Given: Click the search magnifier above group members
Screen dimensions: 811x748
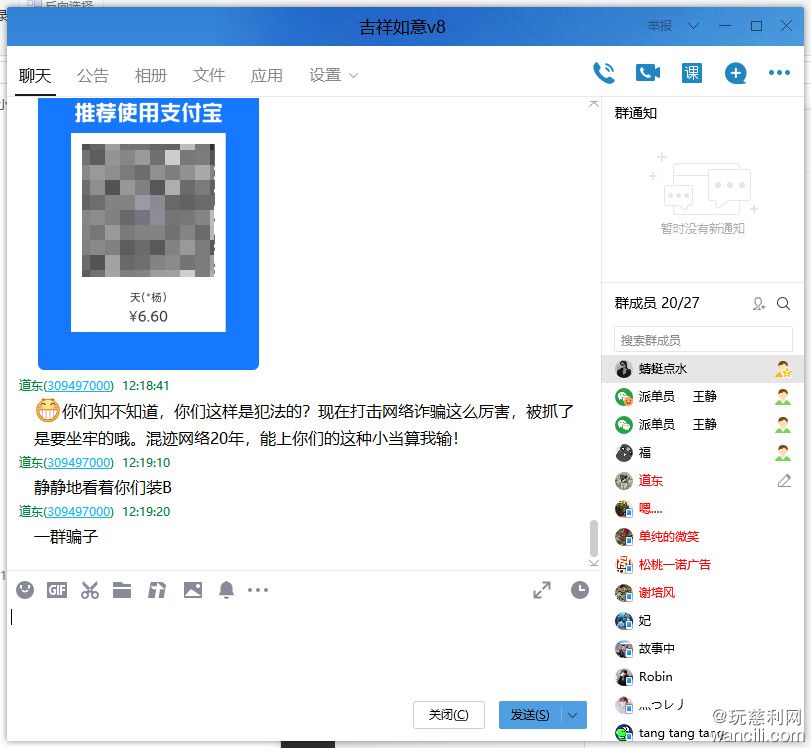Looking at the screenshot, I should [783, 303].
